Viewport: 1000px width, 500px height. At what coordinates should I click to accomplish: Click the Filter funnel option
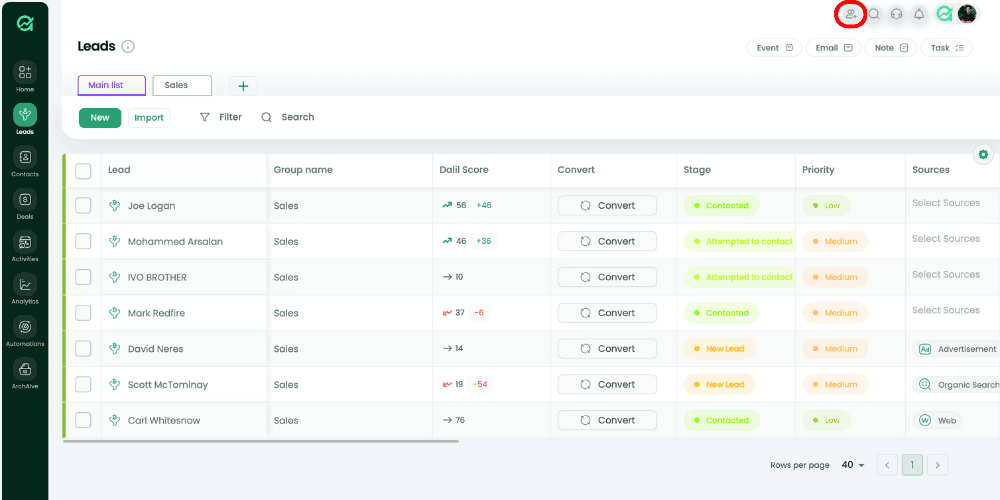click(221, 117)
